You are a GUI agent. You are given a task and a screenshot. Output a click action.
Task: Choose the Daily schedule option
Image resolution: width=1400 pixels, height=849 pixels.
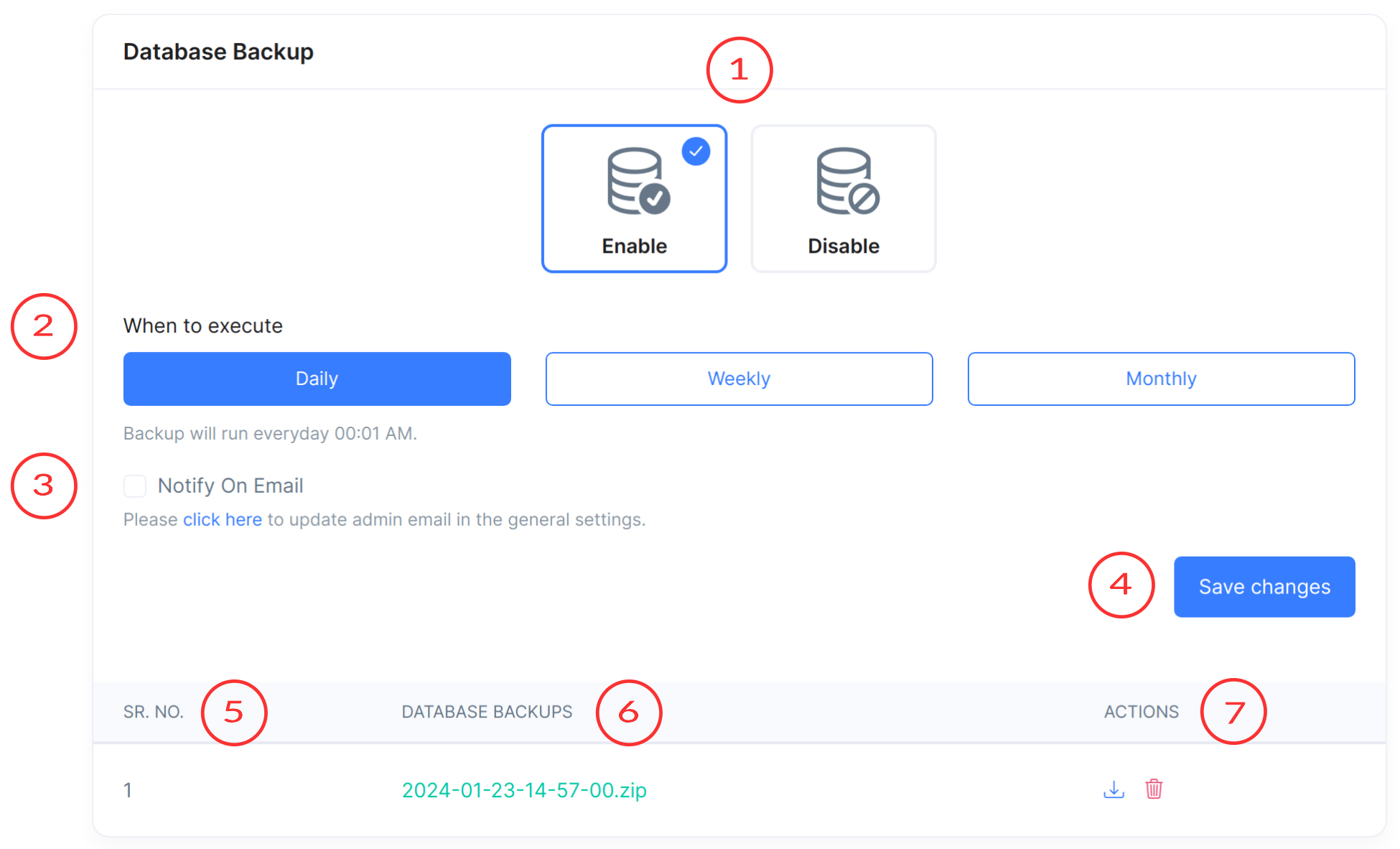click(x=317, y=379)
